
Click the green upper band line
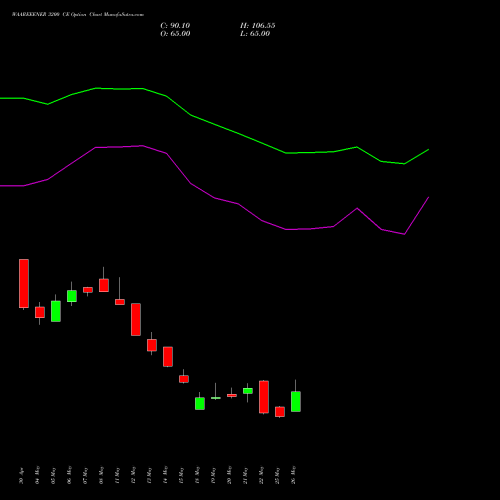(x=213, y=124)
